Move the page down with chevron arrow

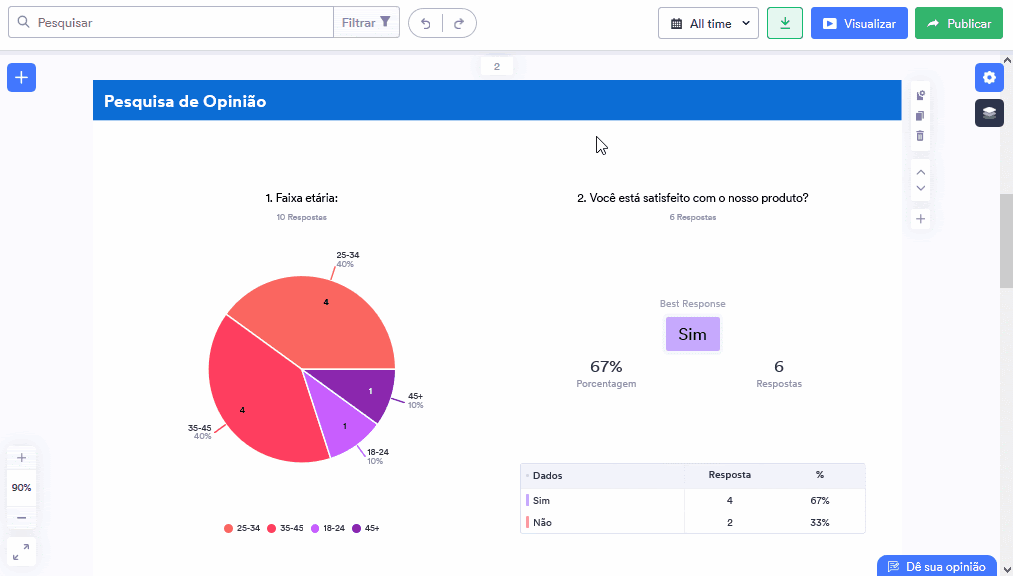pyautogui.click(x=921, y=188)
